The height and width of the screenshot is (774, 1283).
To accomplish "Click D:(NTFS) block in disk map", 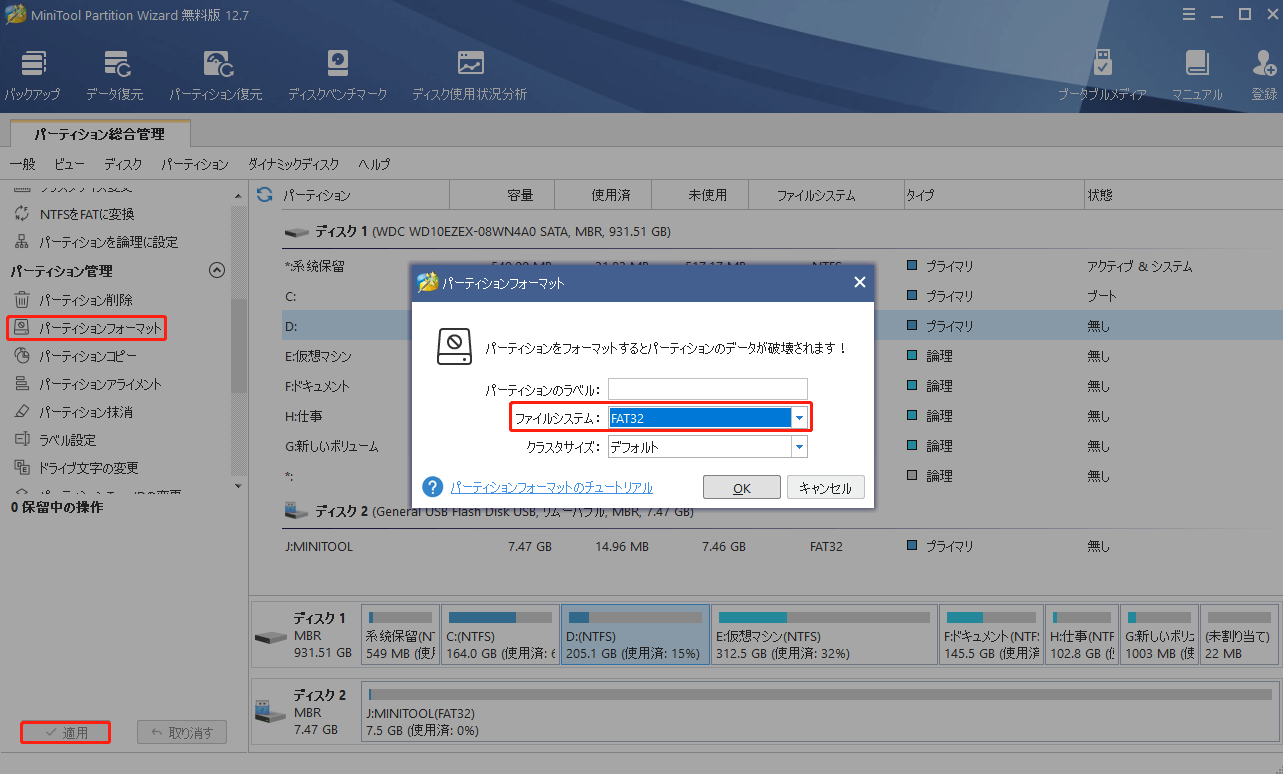I will click(635, 634).
